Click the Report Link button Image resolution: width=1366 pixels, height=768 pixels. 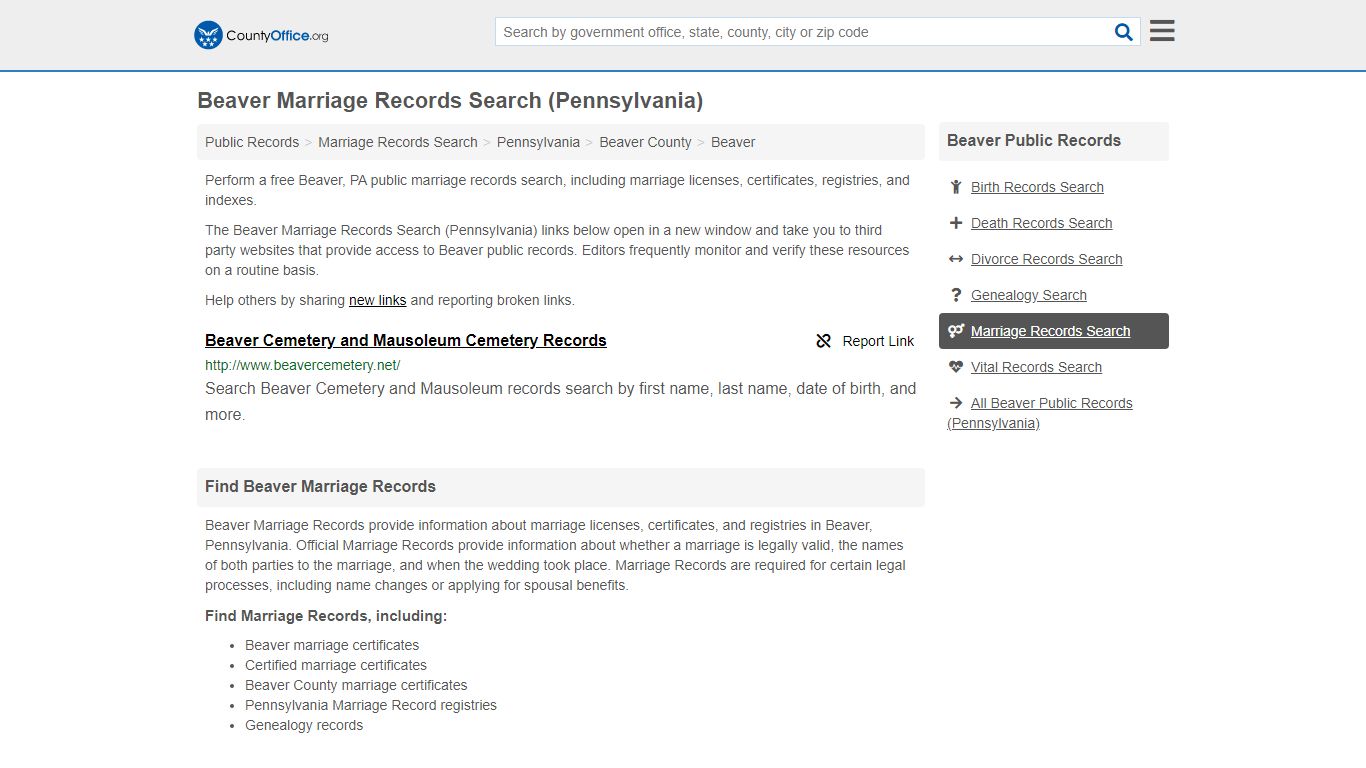[x=865, y=341]
